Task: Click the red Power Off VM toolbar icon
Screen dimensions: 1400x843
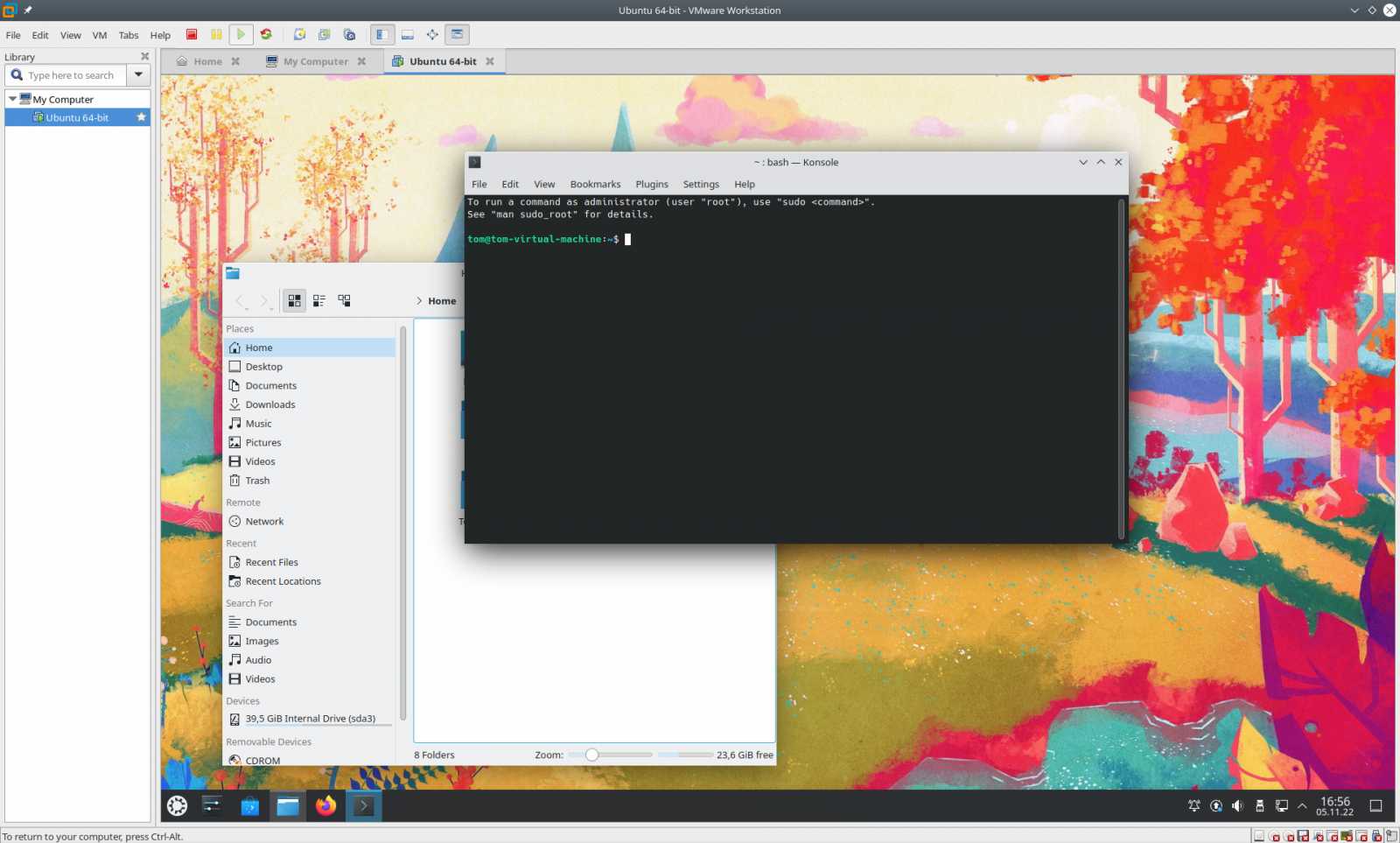Action: [x=192, y=35]
